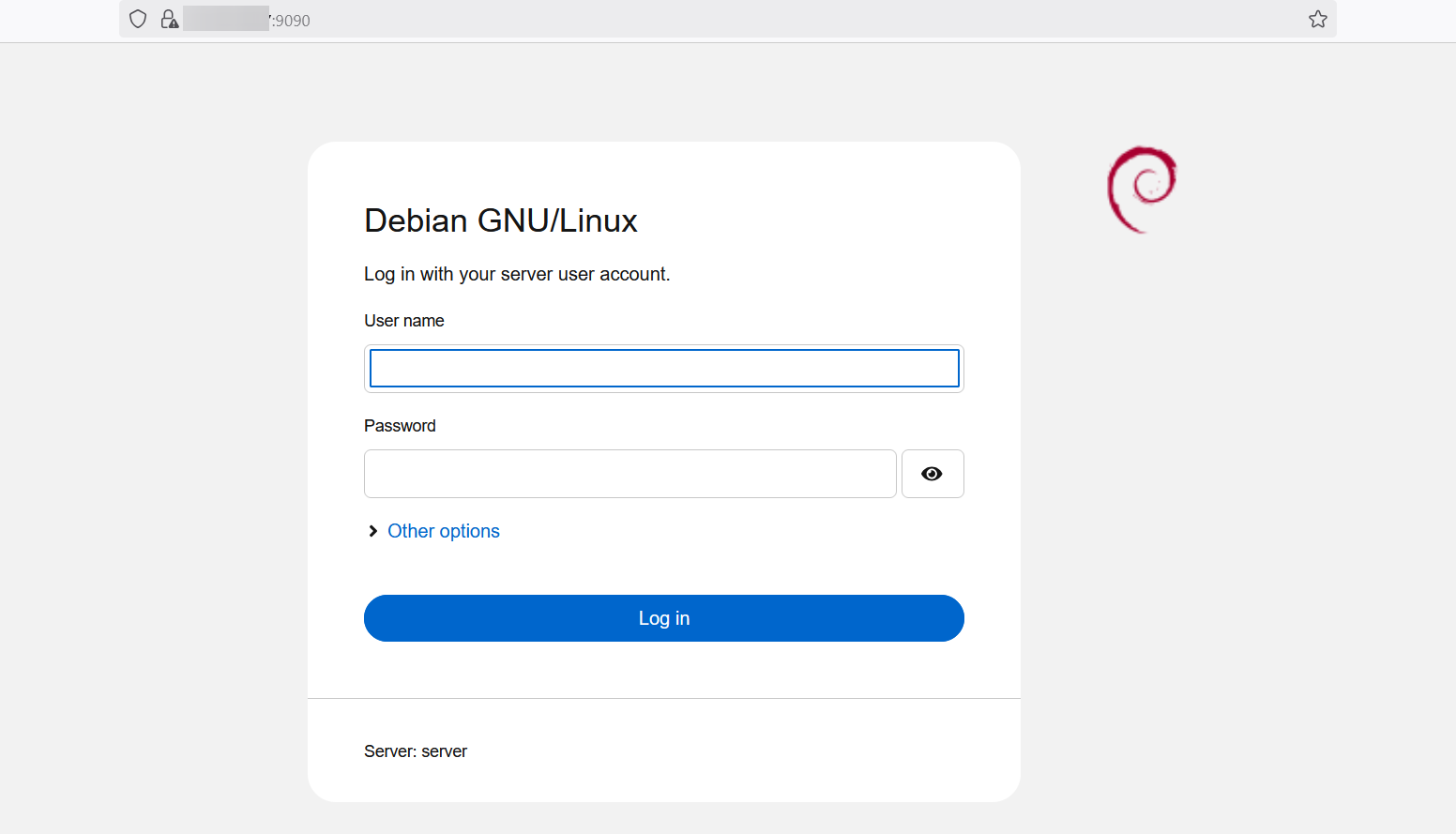Screen dimensions: 1456x834
Task: Click the Password label
Action: [400, 426]
